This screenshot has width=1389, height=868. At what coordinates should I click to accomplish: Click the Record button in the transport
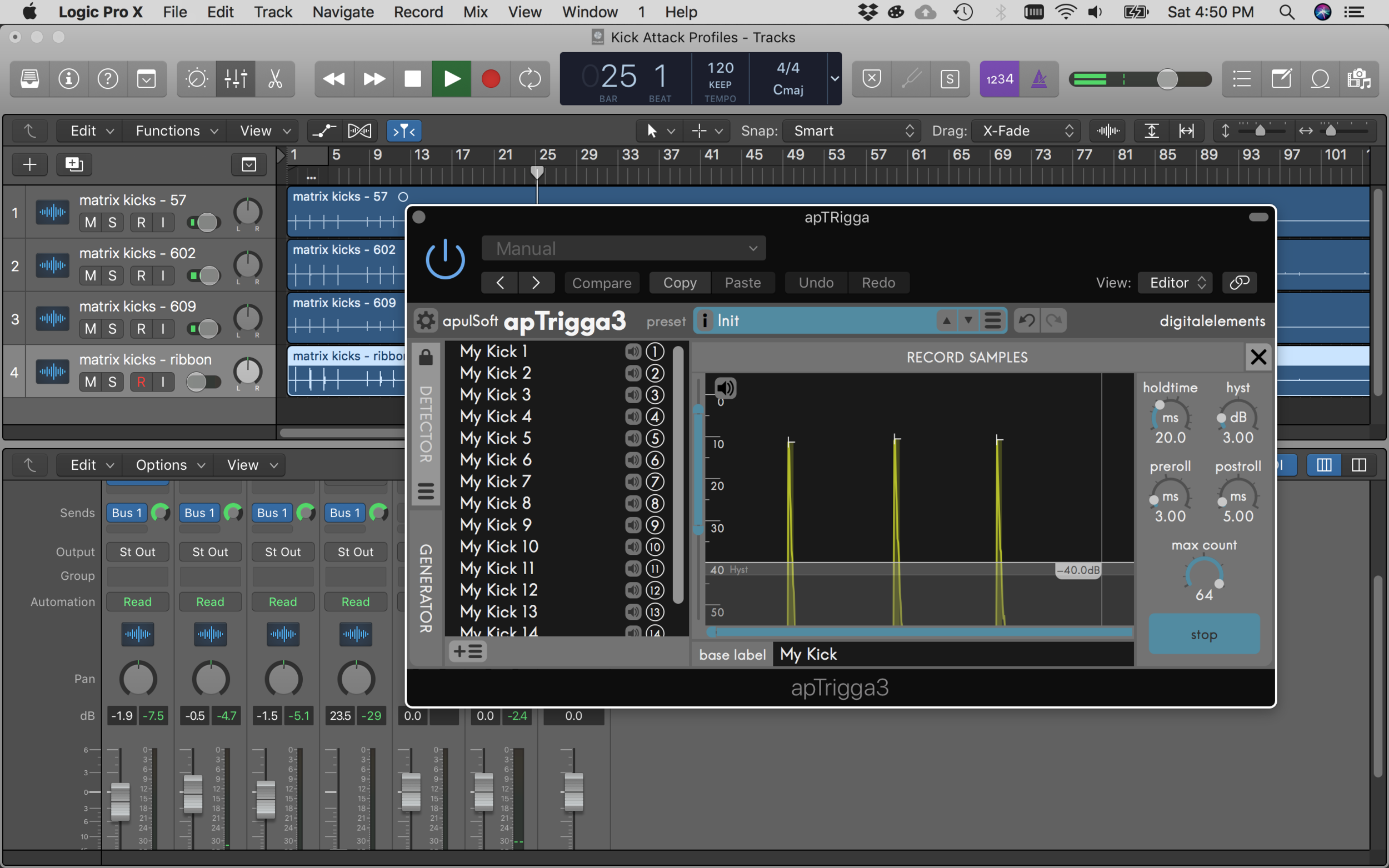(491, 79)
